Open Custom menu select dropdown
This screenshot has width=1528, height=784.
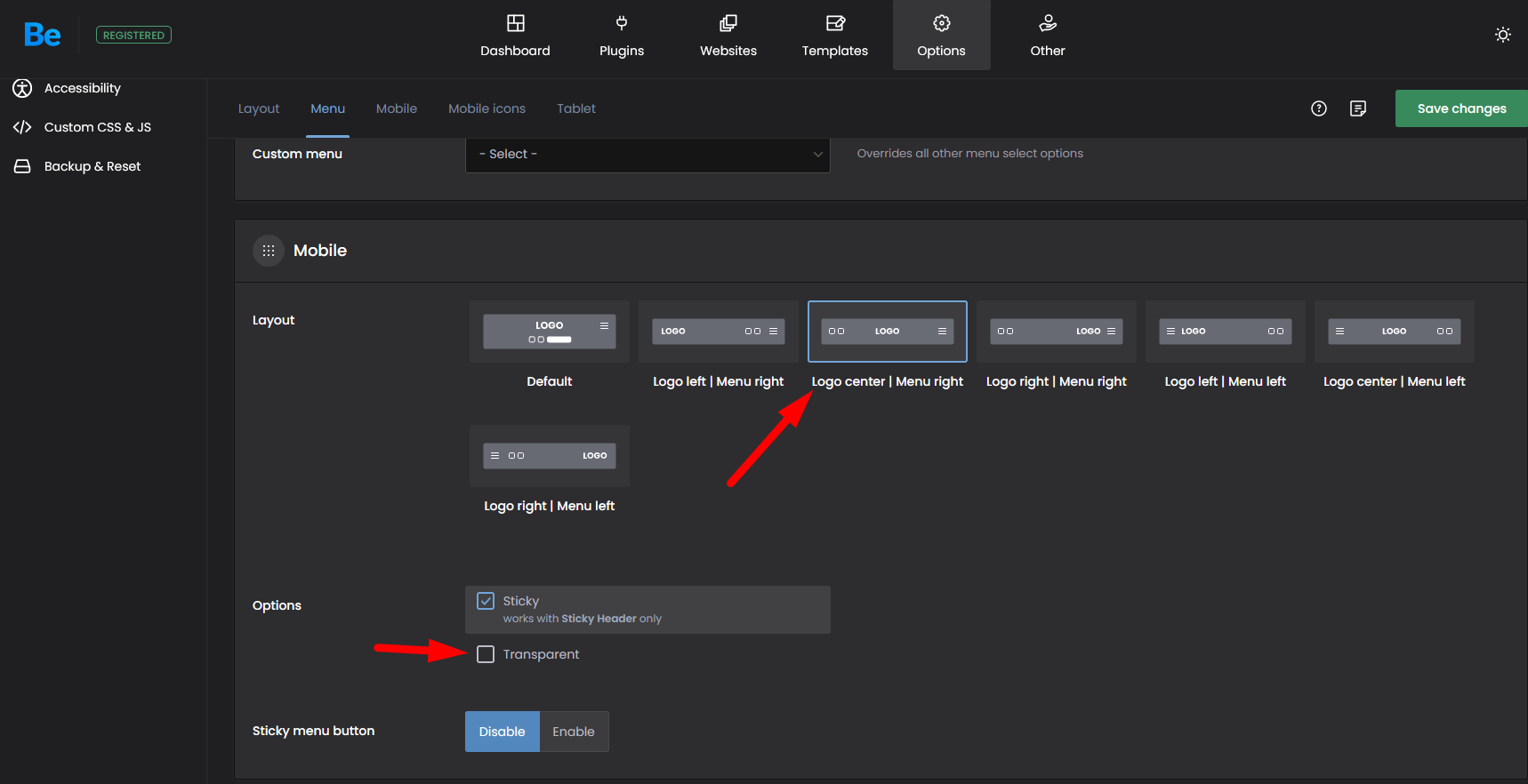[x=647, y=155]
